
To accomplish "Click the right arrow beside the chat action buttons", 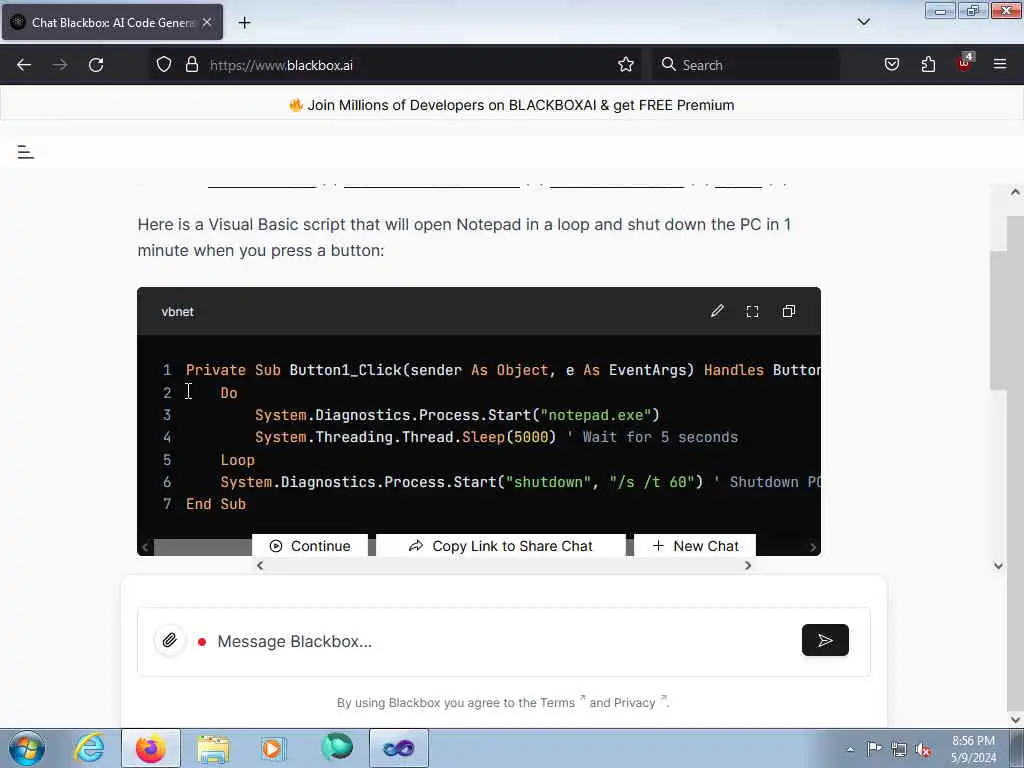I will (x=748, y=566).
